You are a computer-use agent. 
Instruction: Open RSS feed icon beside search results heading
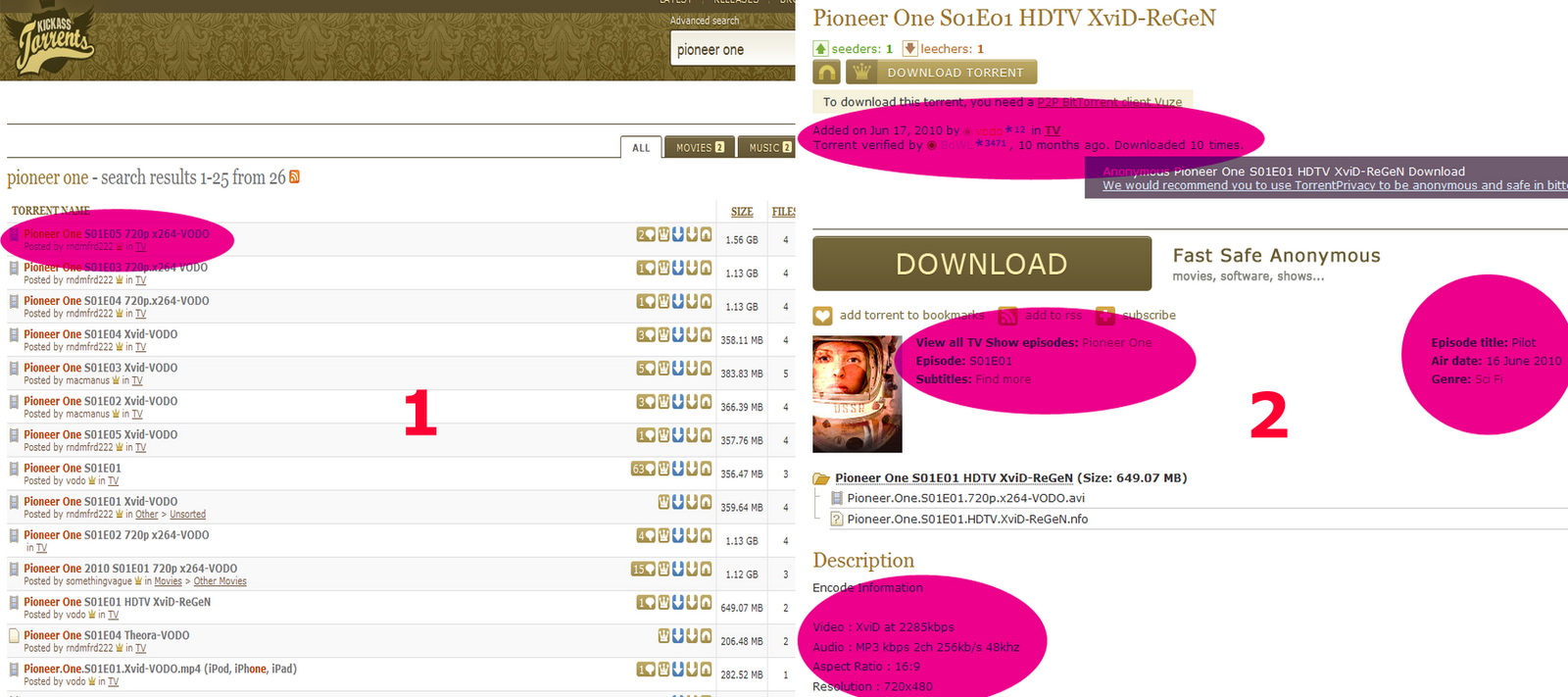pyautogui.click(x=294, y=177)
